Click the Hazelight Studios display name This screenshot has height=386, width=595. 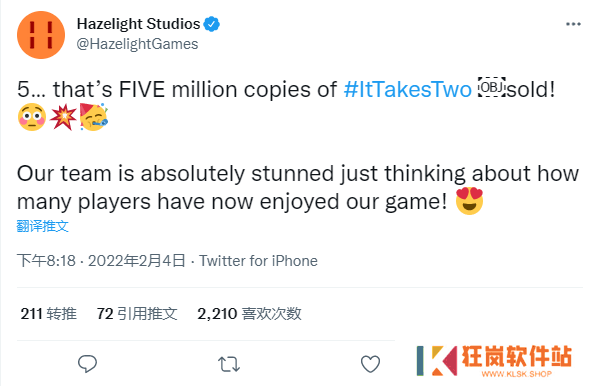click(x=139, y=24)
